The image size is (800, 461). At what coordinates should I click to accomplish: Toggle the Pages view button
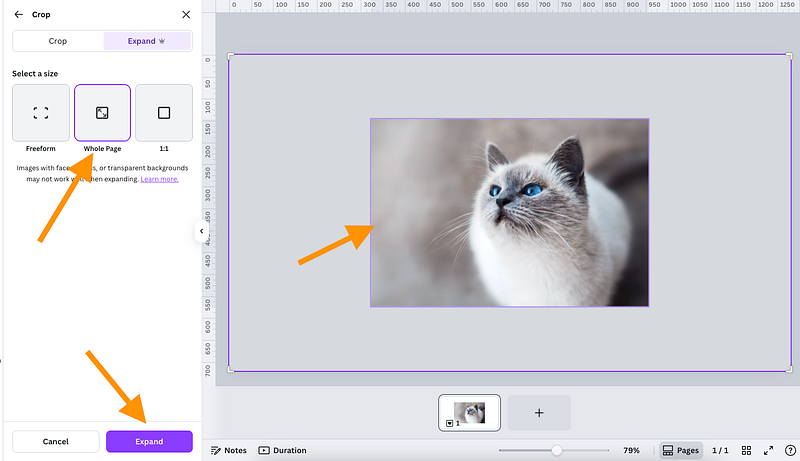coord(681,450)
